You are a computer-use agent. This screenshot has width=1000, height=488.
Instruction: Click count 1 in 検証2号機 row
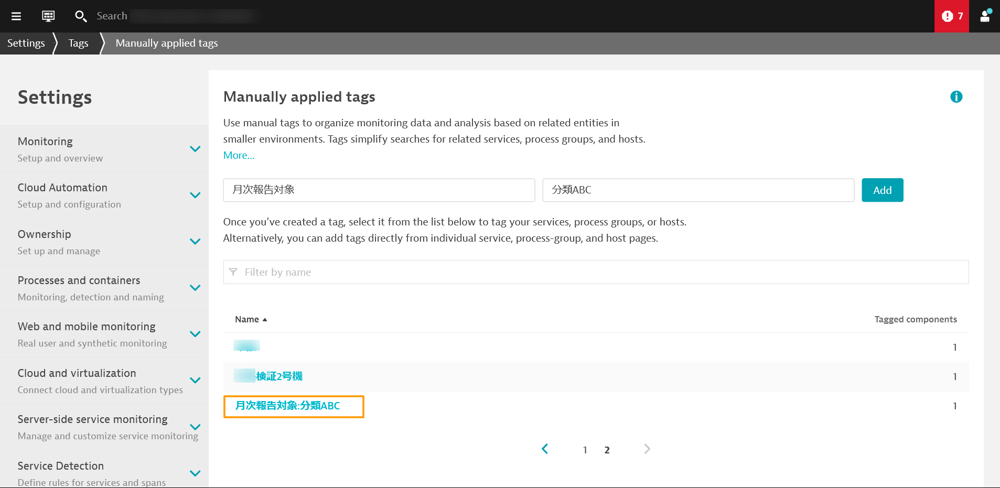tap(955, 376)
